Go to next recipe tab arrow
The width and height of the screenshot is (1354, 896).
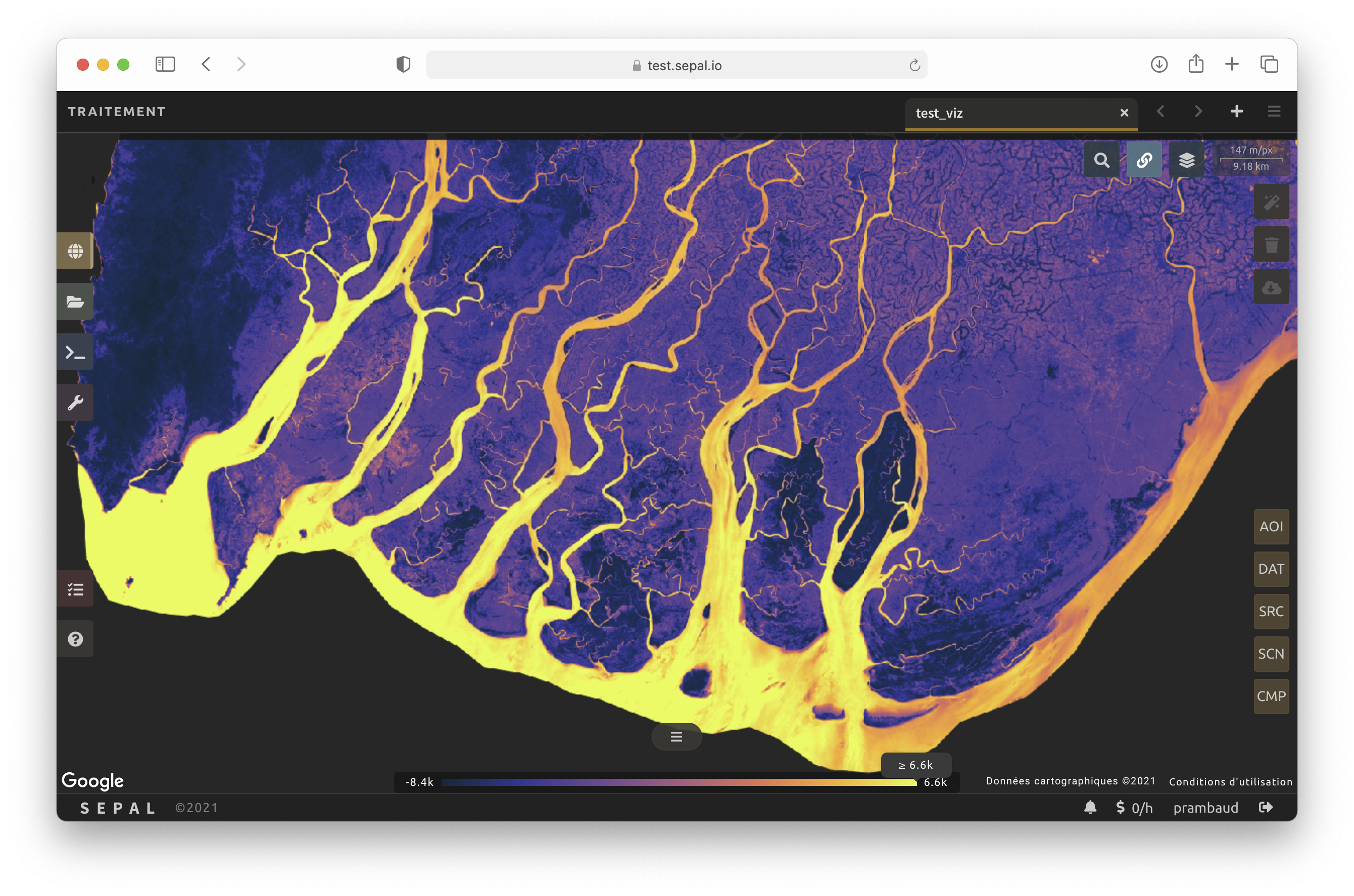click(1198, 112)
